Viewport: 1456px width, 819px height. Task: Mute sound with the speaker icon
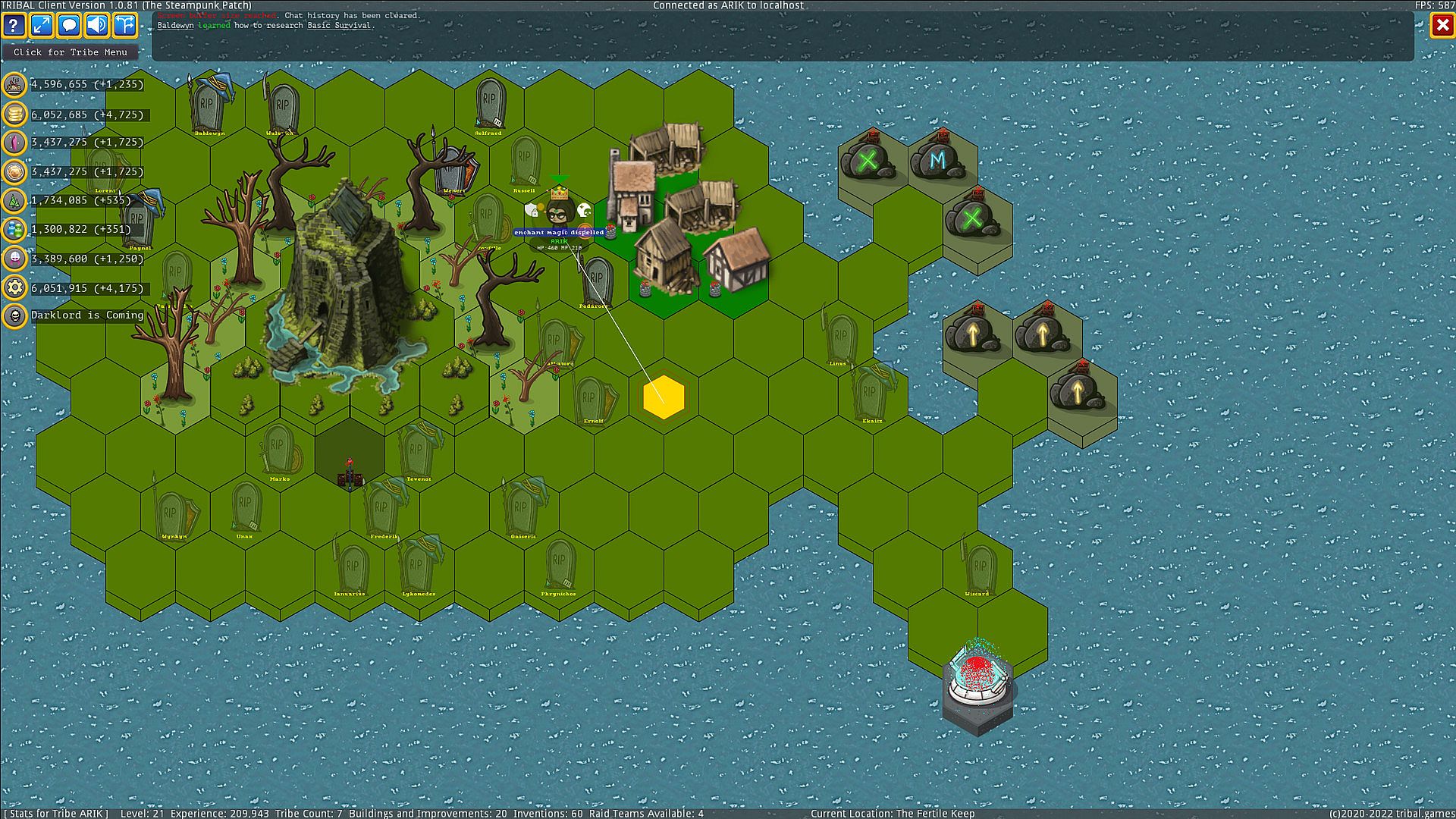[x=97, y=25]
